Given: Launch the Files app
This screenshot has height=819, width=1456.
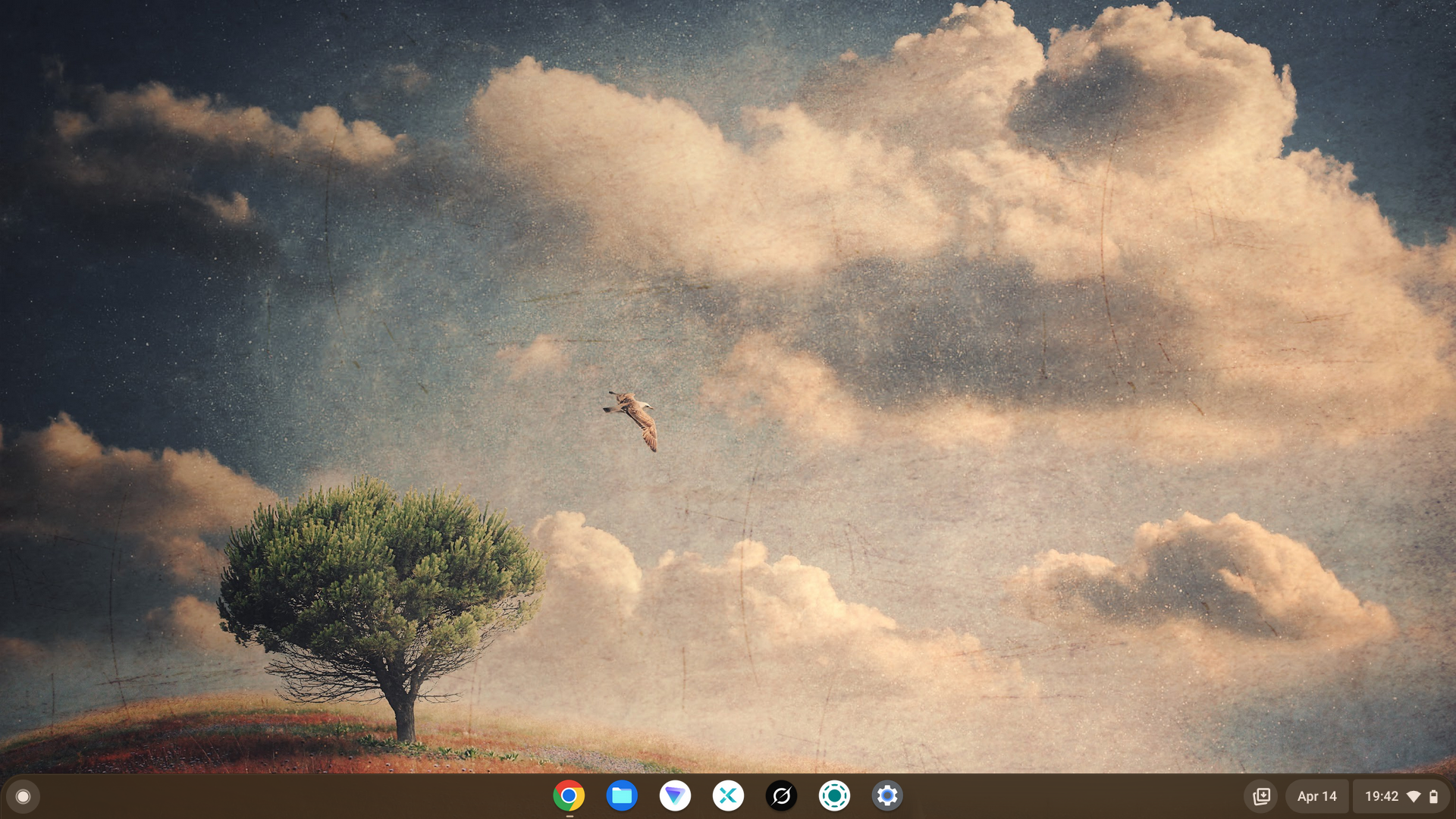Looking at the screenshot, I should 622,795.
